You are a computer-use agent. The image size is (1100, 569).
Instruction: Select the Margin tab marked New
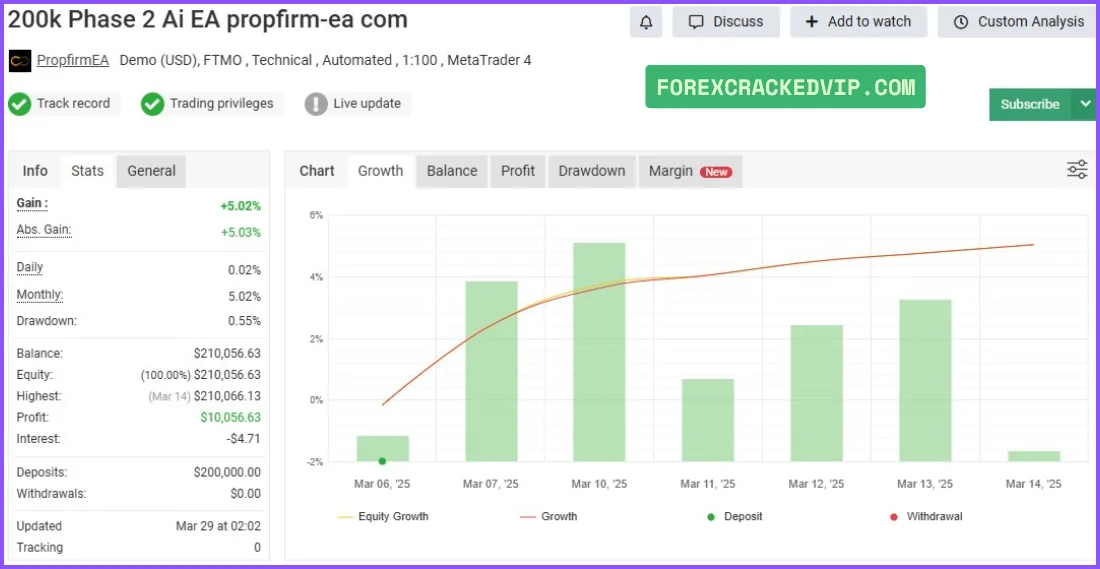click(689, 171)
